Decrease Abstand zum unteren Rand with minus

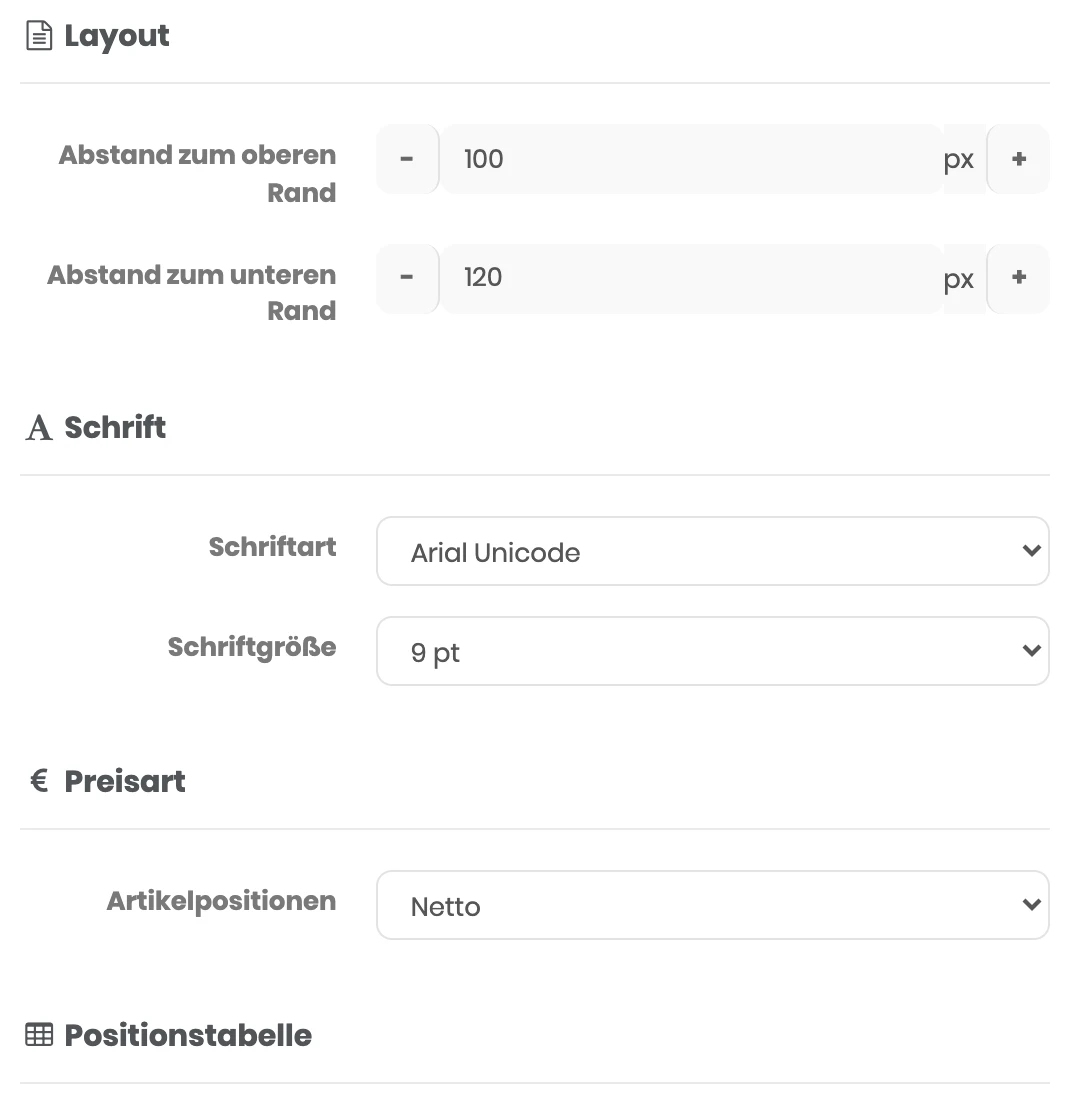pos(407,278)
